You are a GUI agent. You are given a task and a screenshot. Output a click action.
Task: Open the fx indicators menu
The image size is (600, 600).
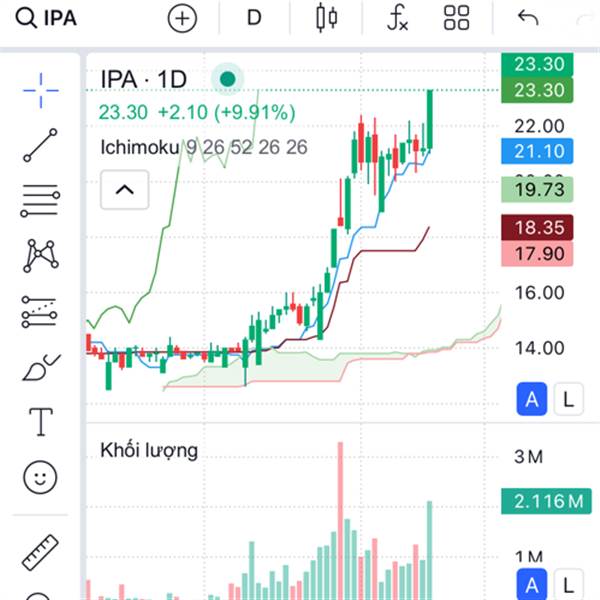click(397, 18)
